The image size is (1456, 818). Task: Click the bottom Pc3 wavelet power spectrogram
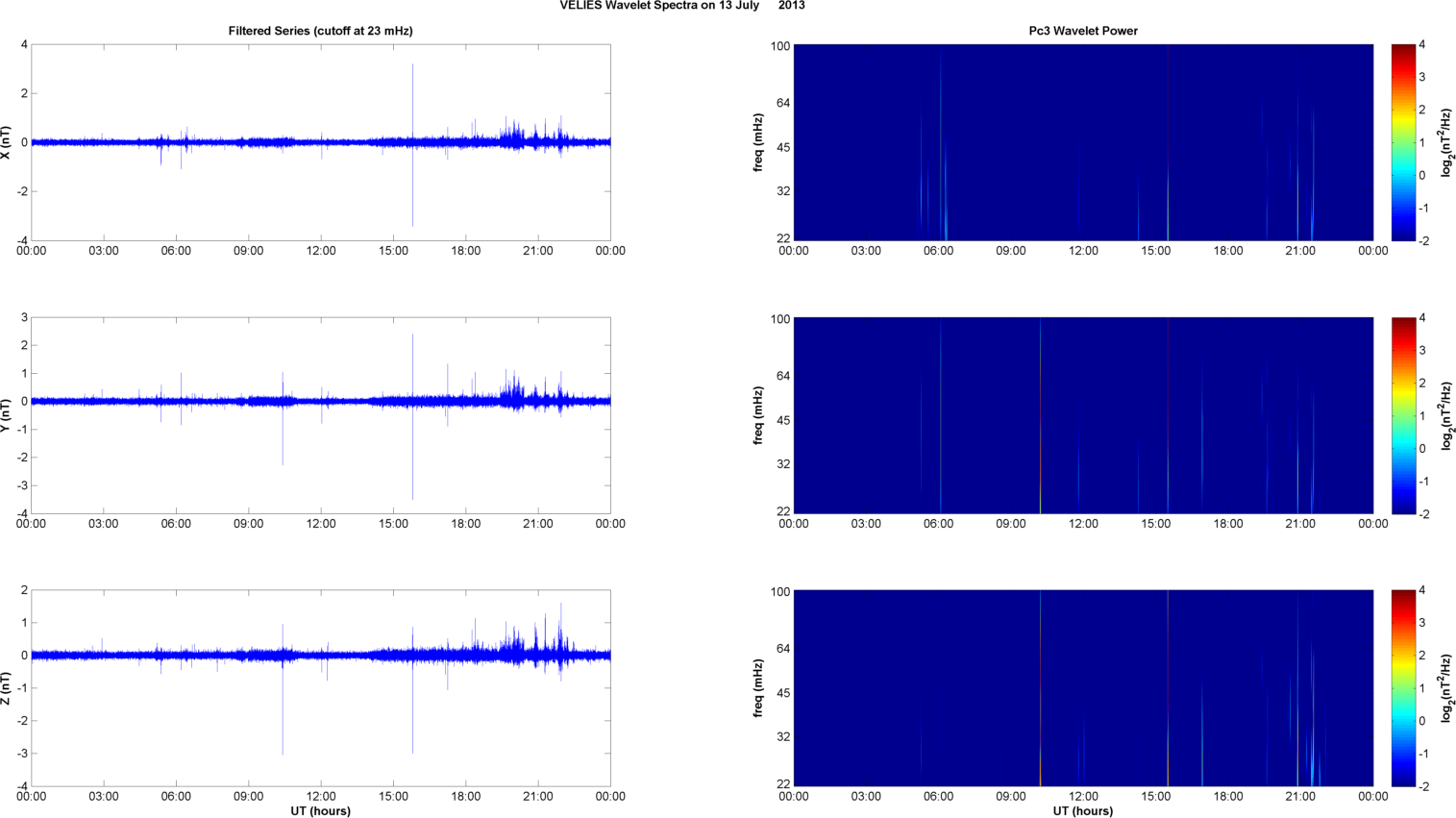point(1083,688)
